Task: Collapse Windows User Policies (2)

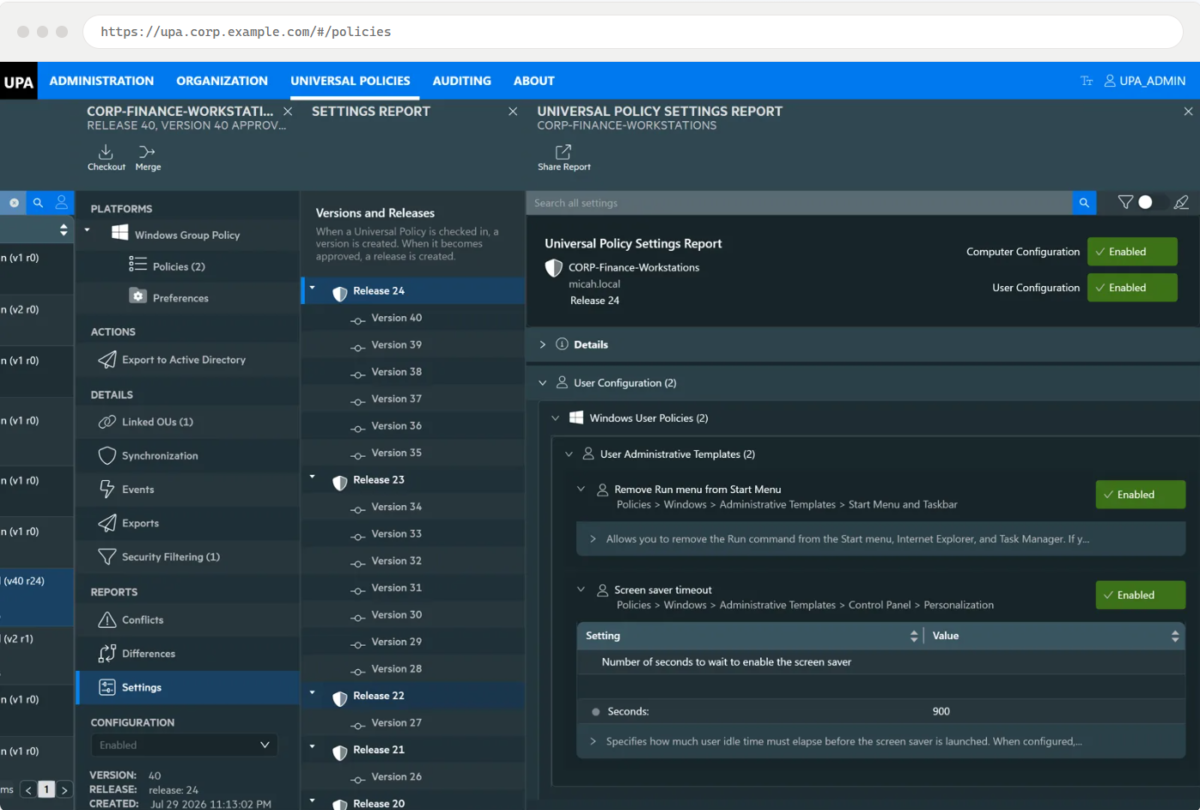Action: (x=556, y=418)
